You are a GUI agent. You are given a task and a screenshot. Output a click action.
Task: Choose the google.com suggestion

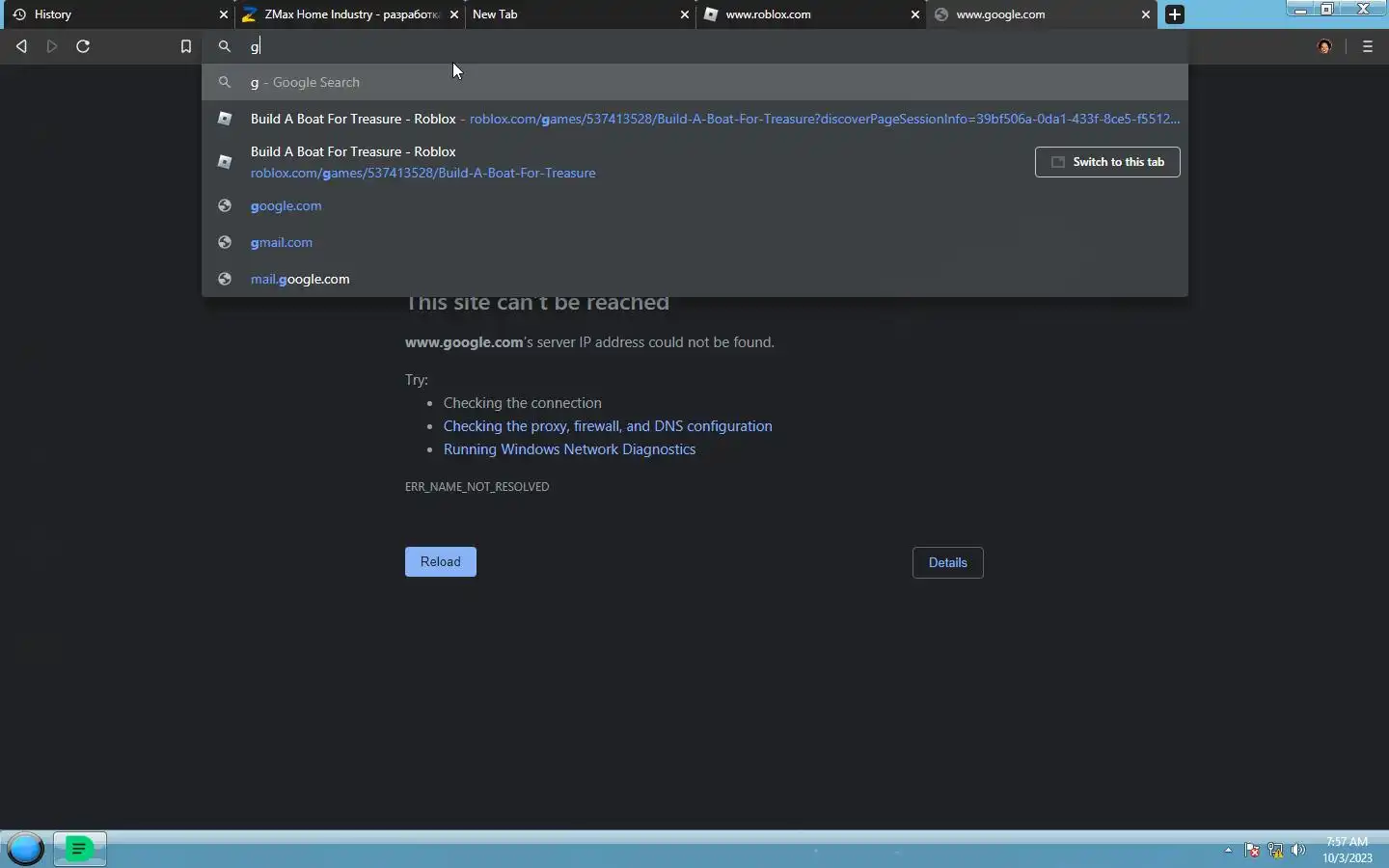(694, 205)
